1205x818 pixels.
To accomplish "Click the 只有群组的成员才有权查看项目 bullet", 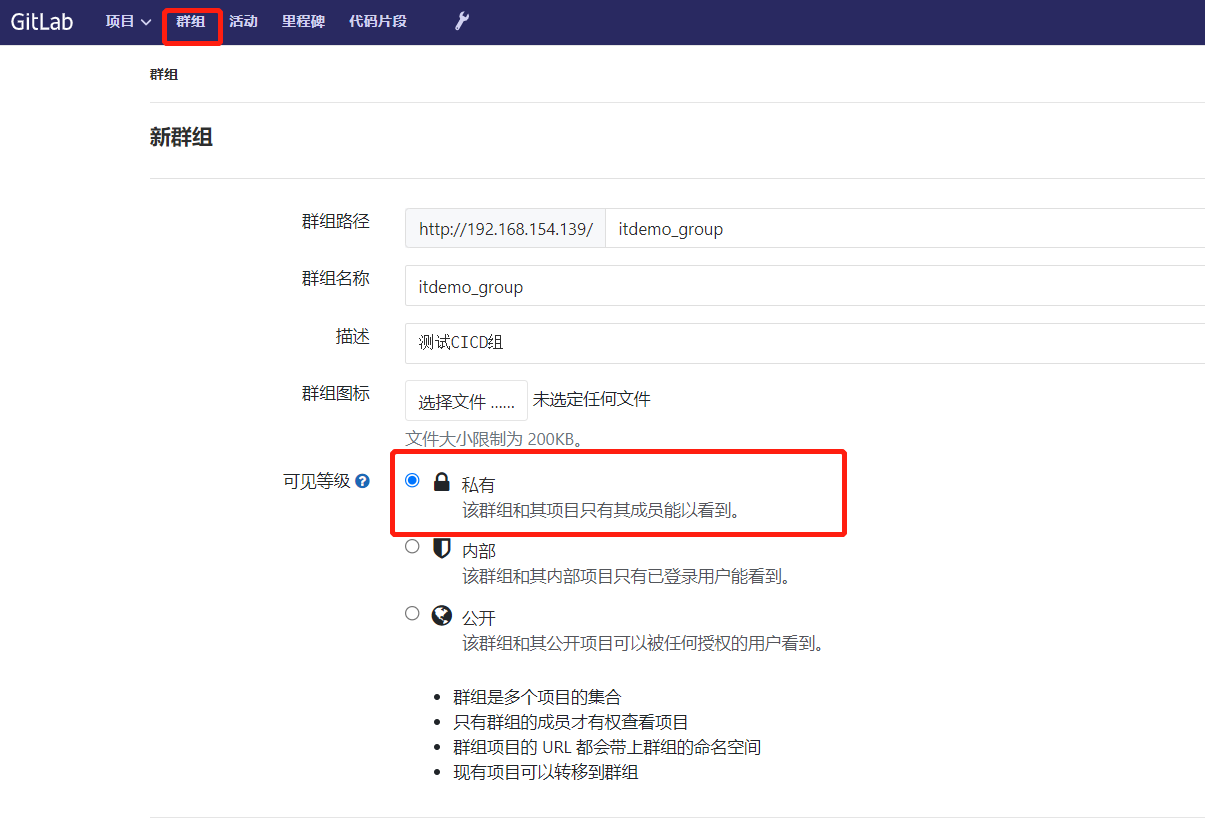I will pos(571,722).
